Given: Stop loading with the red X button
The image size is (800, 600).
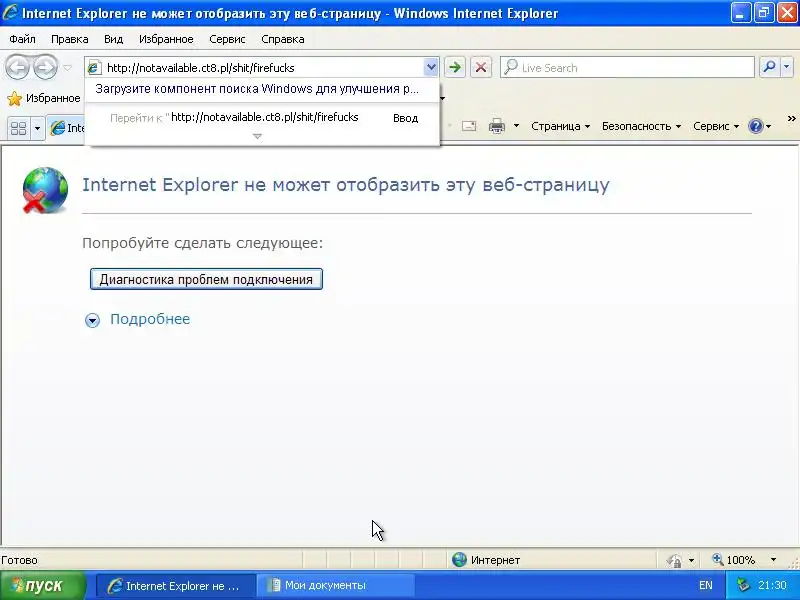Looking at the screenshot, I should pos(481,67).
